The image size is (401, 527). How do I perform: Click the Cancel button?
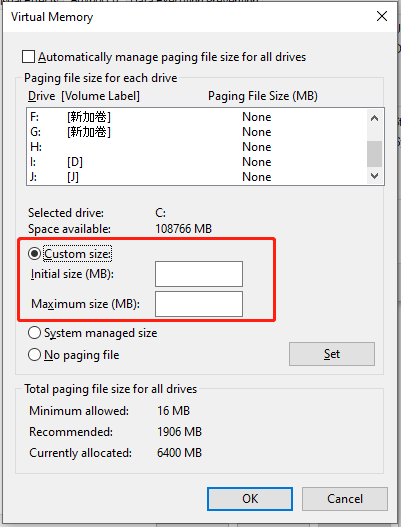(345, 499)
